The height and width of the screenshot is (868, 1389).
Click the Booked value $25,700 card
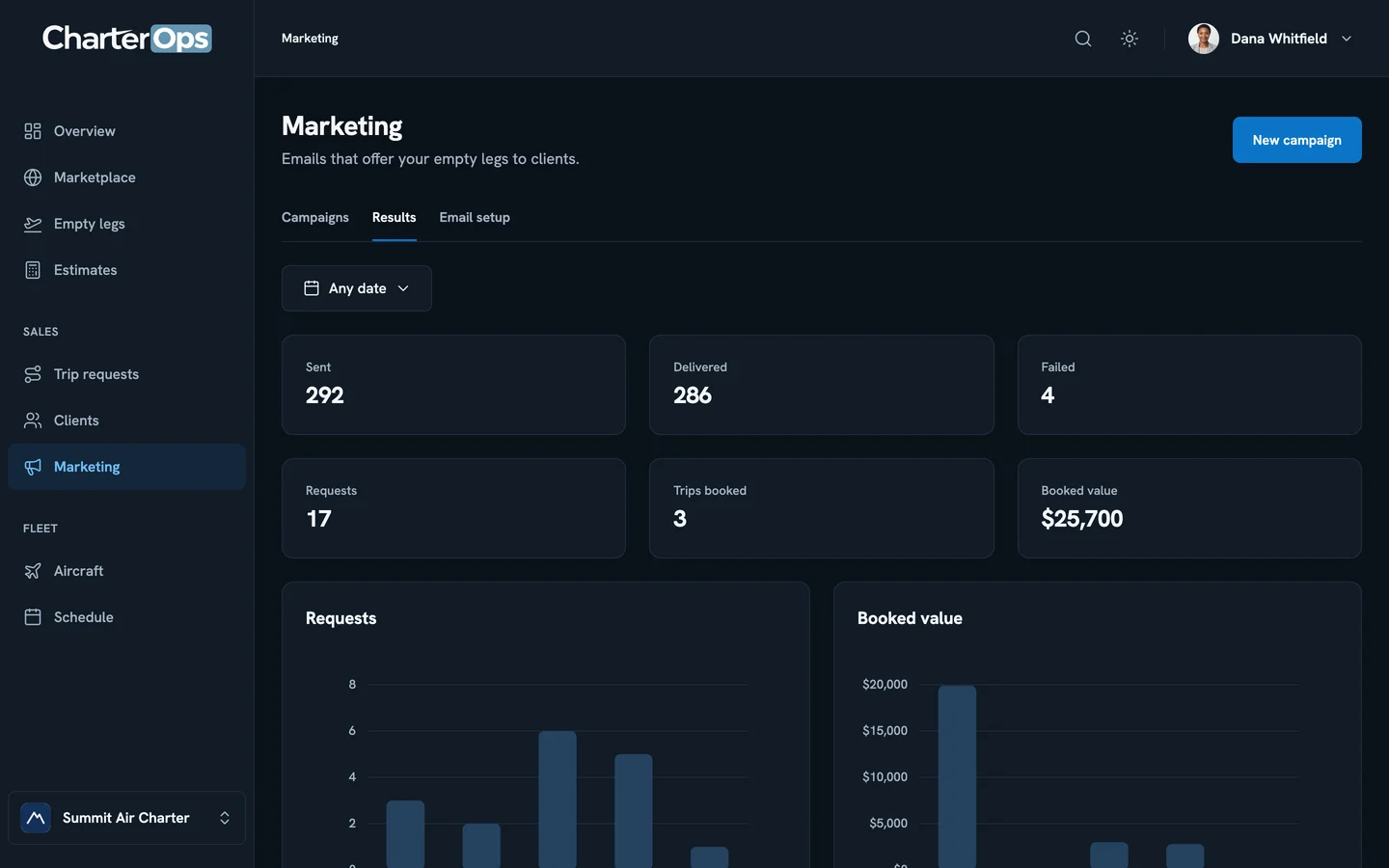tap(1189, 508)
